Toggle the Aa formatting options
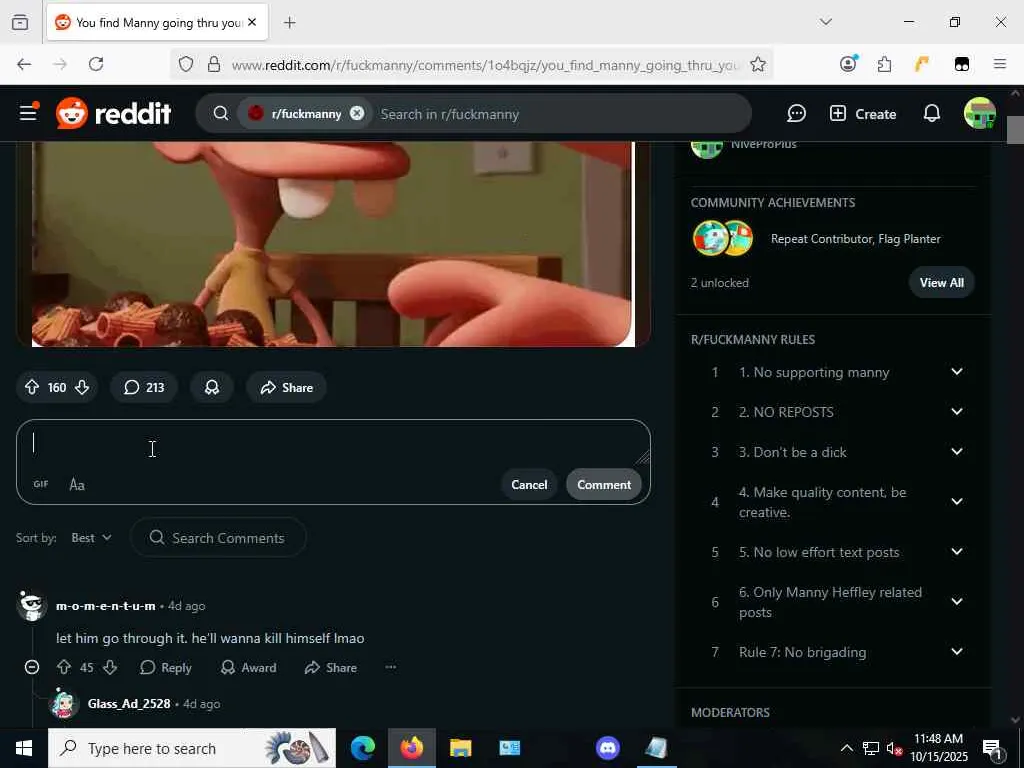Image resolution: width=1024 pixels, height=768 pixels. point(77,484)
